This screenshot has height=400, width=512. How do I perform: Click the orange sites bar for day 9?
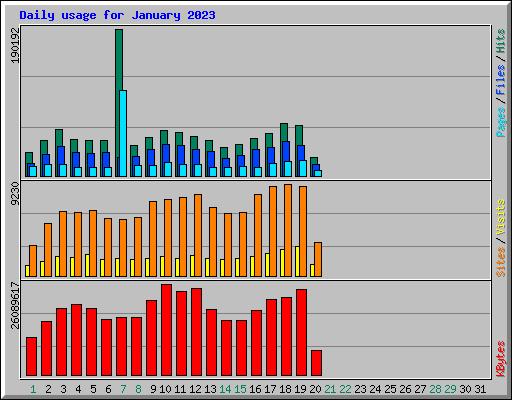click(153, 239)
